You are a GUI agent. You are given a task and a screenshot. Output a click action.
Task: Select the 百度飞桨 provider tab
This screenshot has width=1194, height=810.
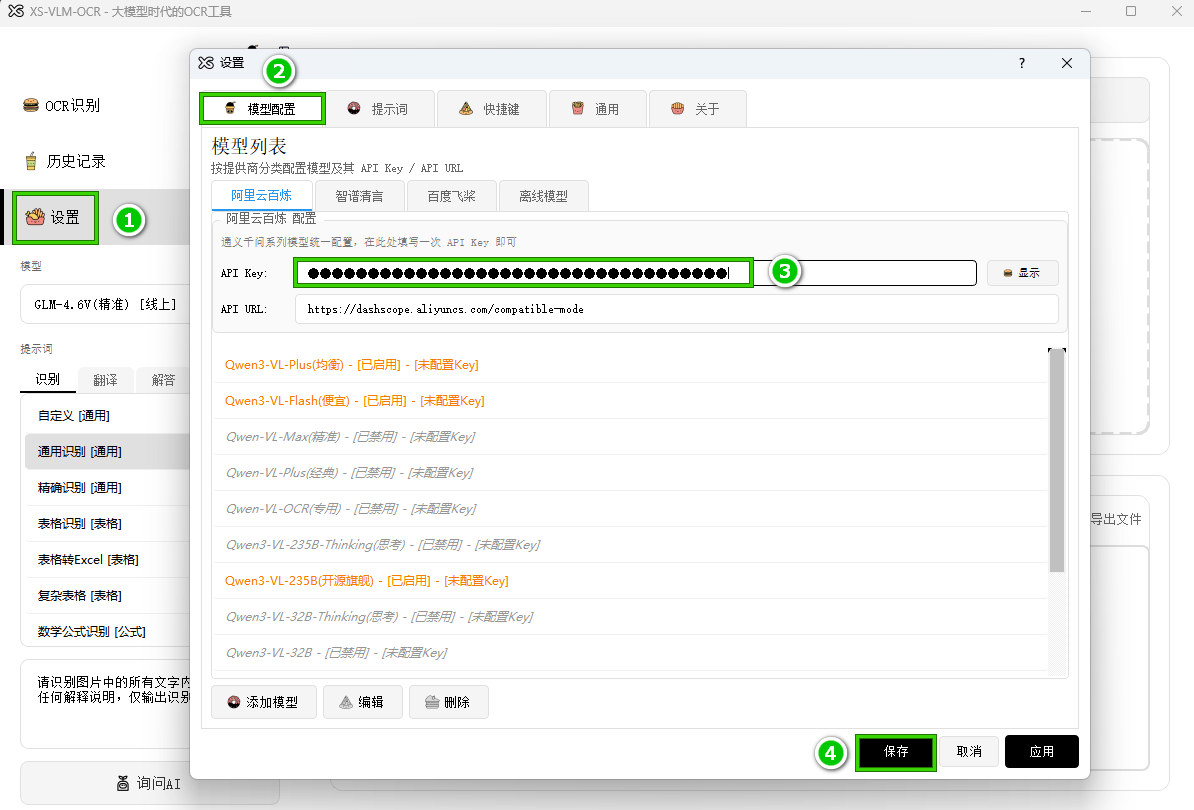coord(452,196)
